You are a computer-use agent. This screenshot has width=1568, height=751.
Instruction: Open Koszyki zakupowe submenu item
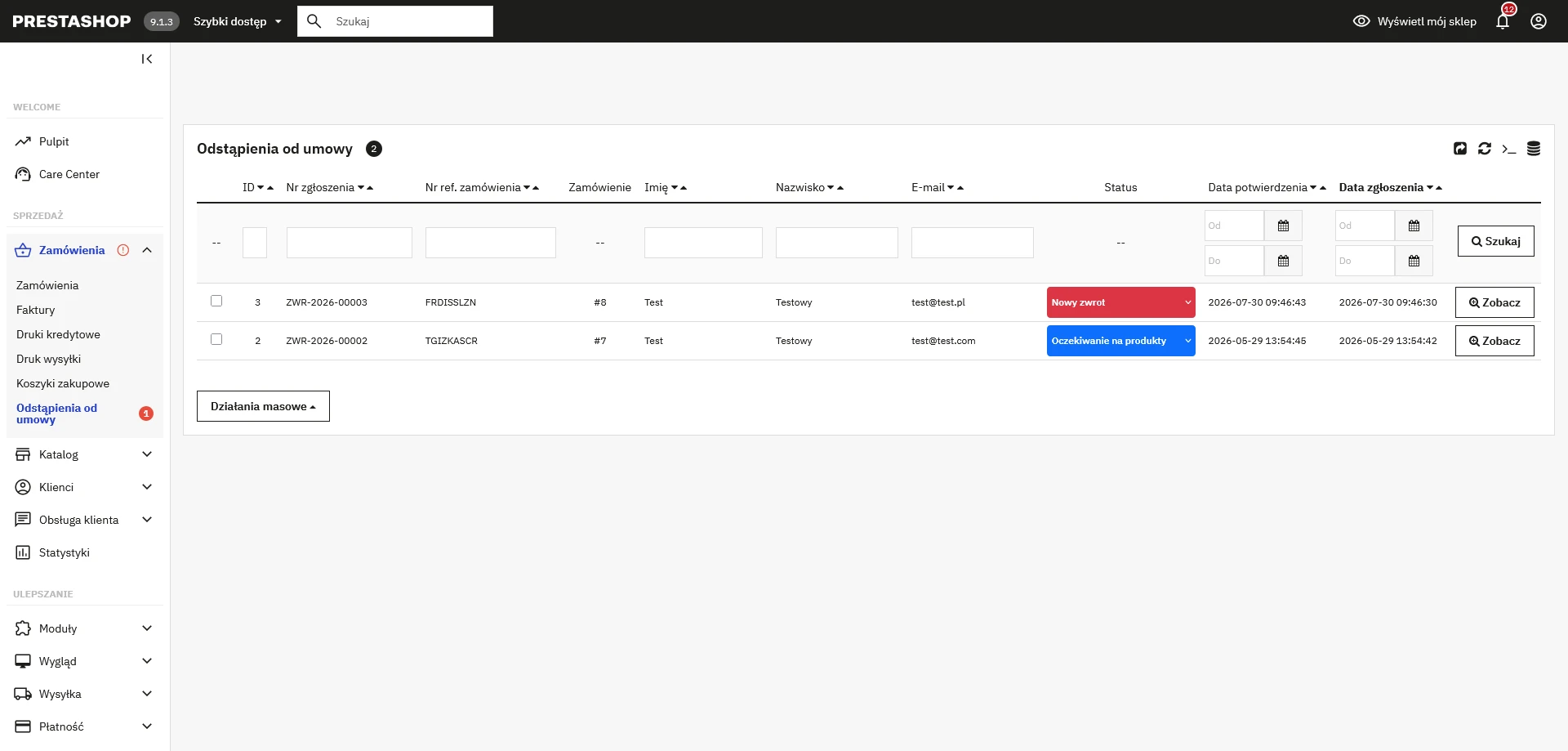coord(63,383)
